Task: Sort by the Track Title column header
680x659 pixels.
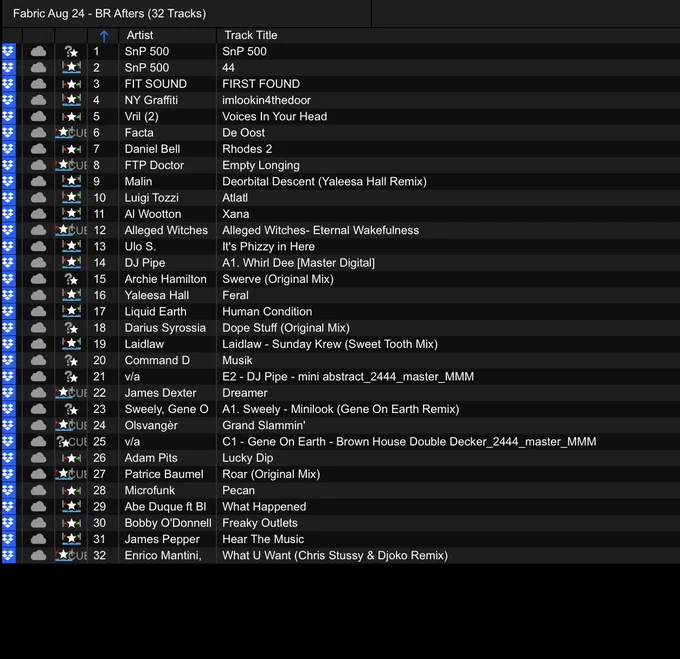Action: coord(251,35)
